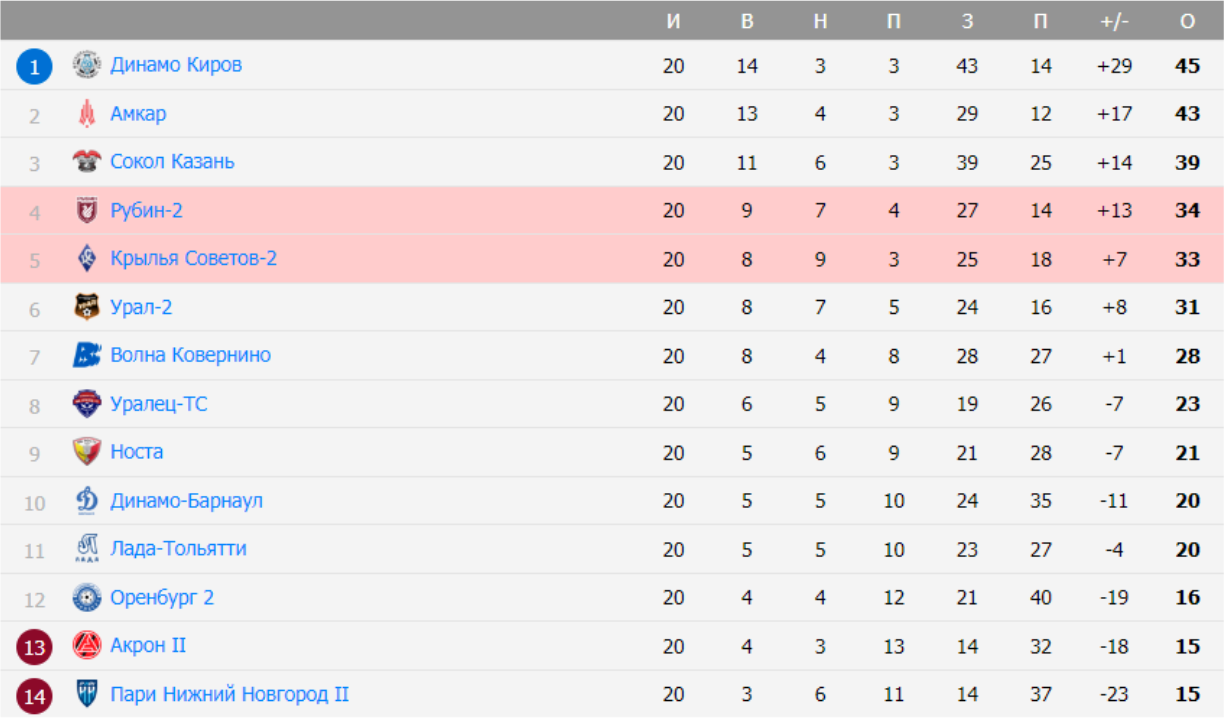Open the Динамо Киров team page

[x=176, y=65]
